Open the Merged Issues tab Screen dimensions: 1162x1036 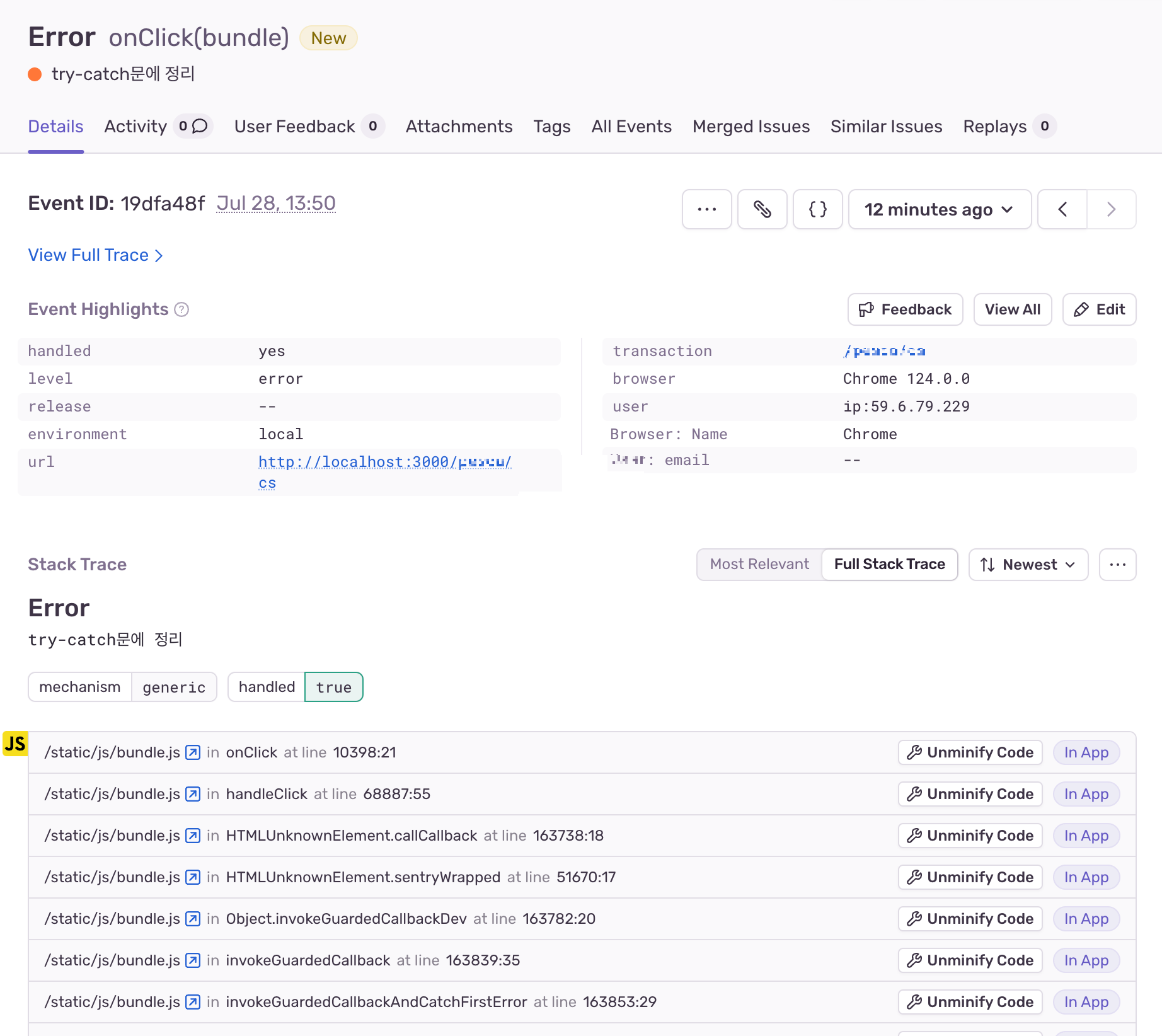coord(751,126)
